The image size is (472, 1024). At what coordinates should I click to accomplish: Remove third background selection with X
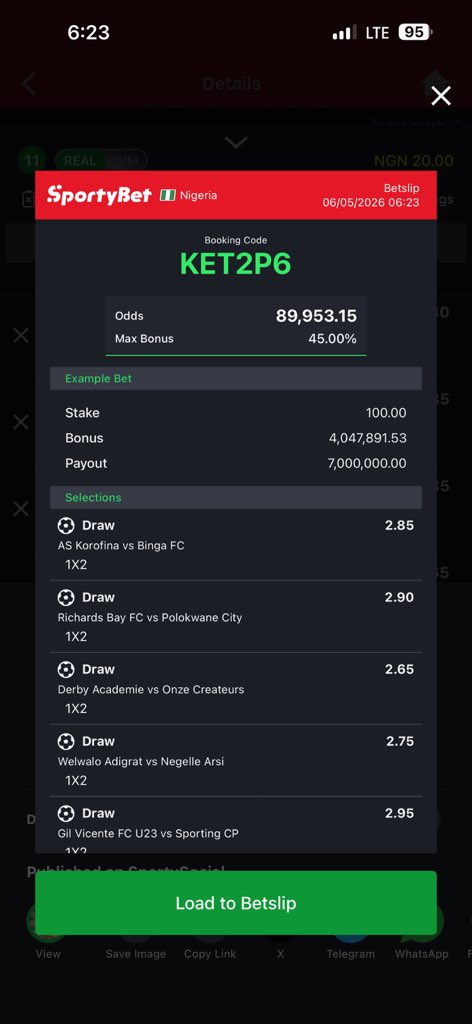21,508
